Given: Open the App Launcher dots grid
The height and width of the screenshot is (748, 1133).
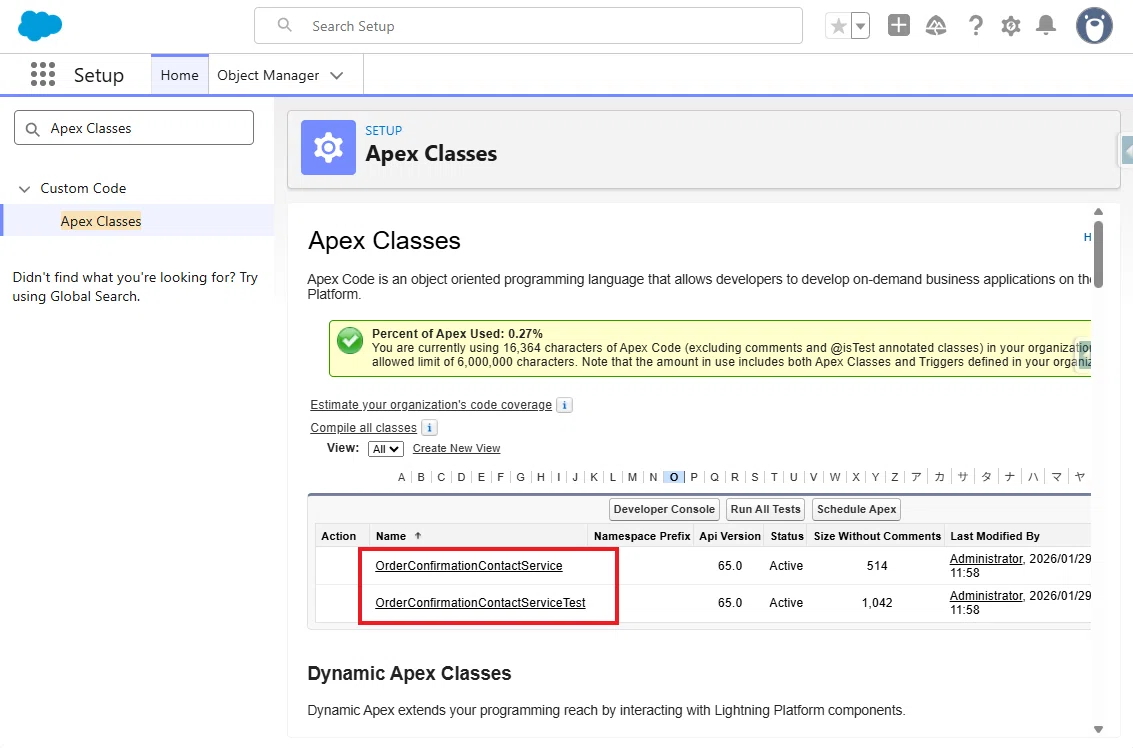Looking at the screenshot, I should click(x=43, y=74).
